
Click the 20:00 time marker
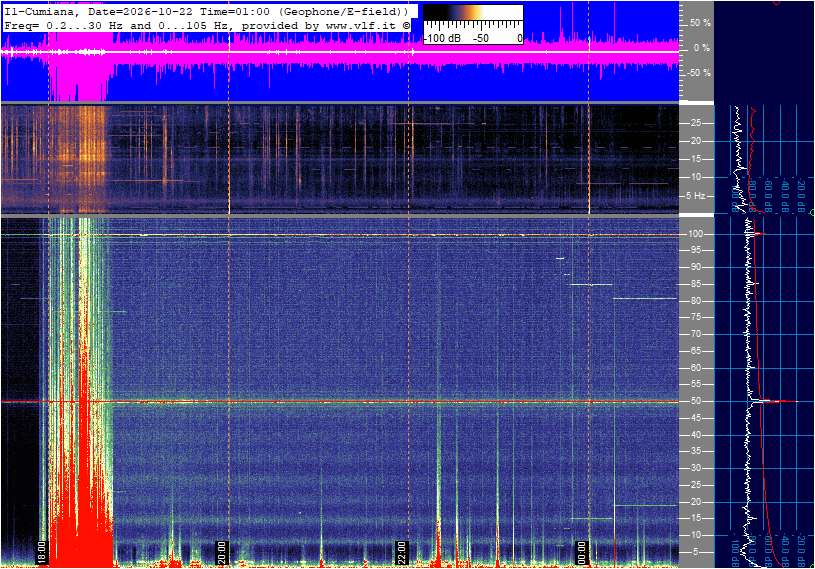point(222,552)
